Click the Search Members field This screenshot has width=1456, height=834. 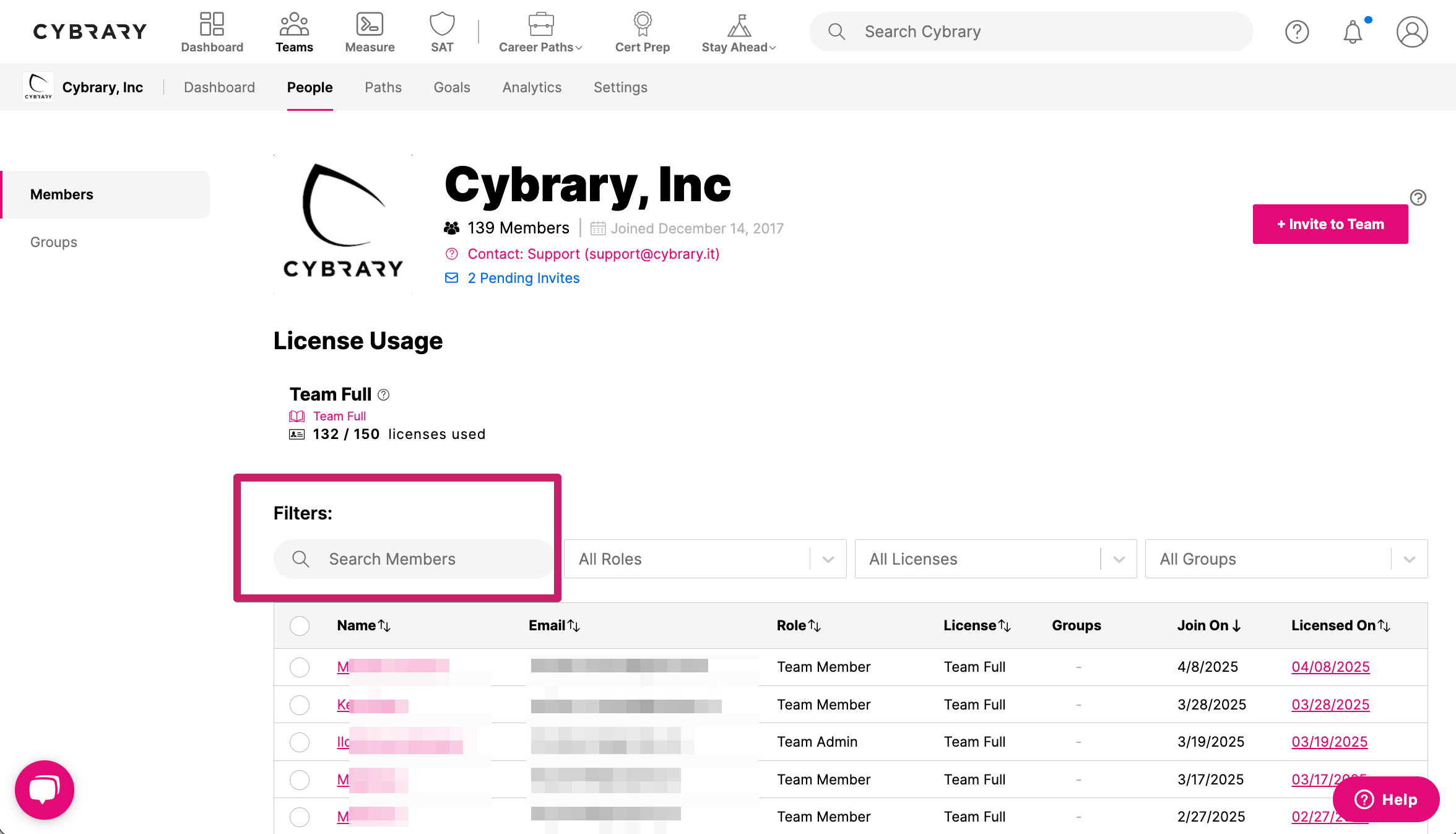pyautogui.click(x=414, y=559)
